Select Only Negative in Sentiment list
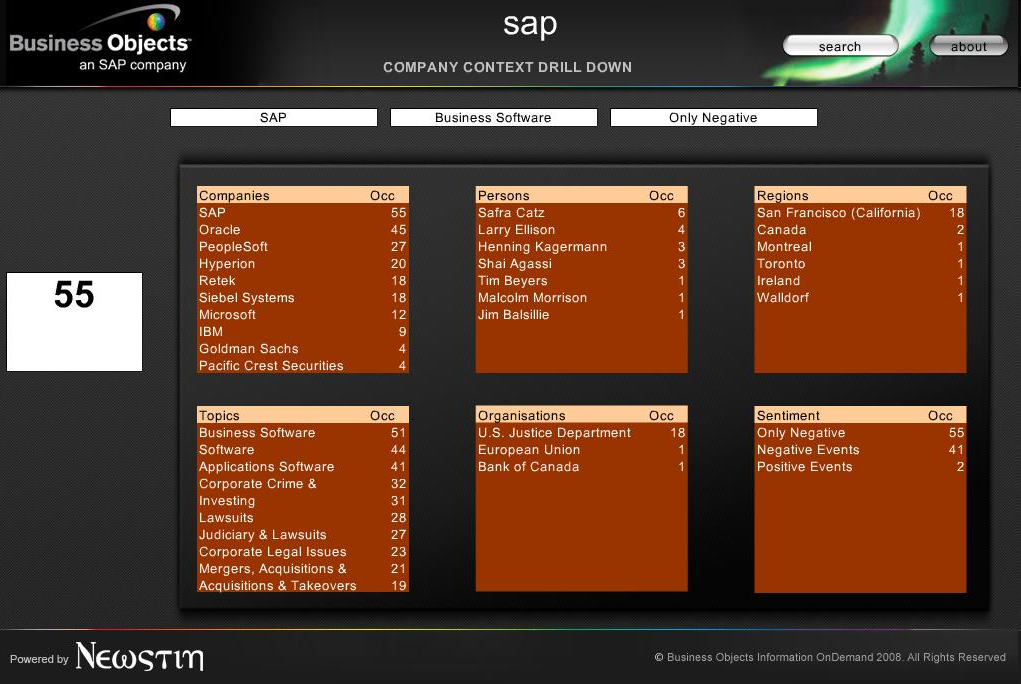The width and height of the screenshot is (1021, 684). coord(860,433)
